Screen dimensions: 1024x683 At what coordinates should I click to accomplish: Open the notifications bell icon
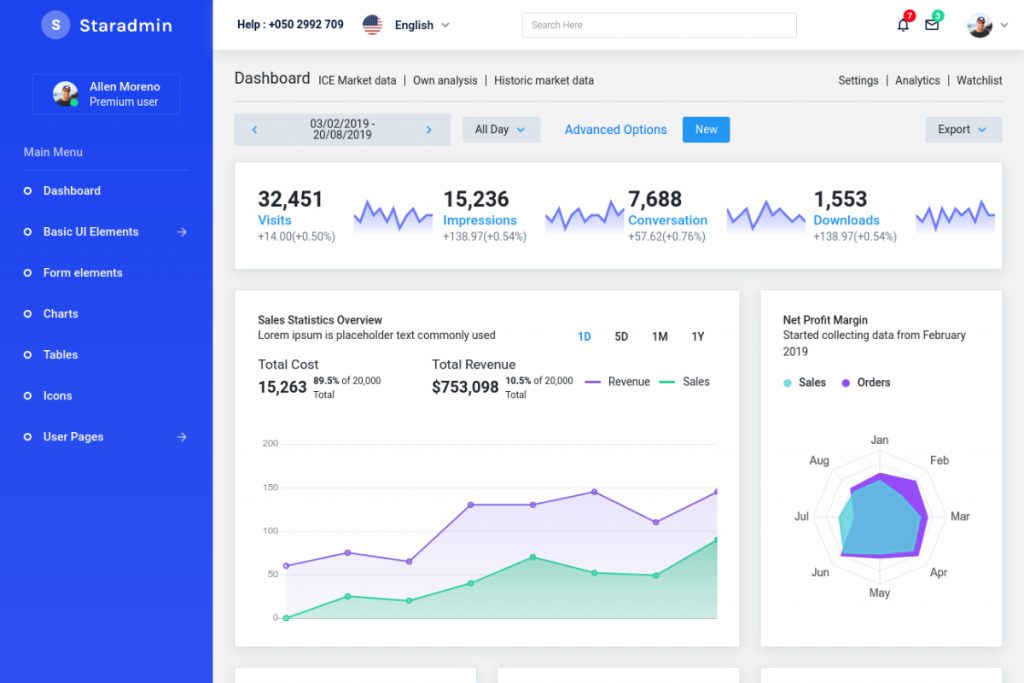pos(903,25)
